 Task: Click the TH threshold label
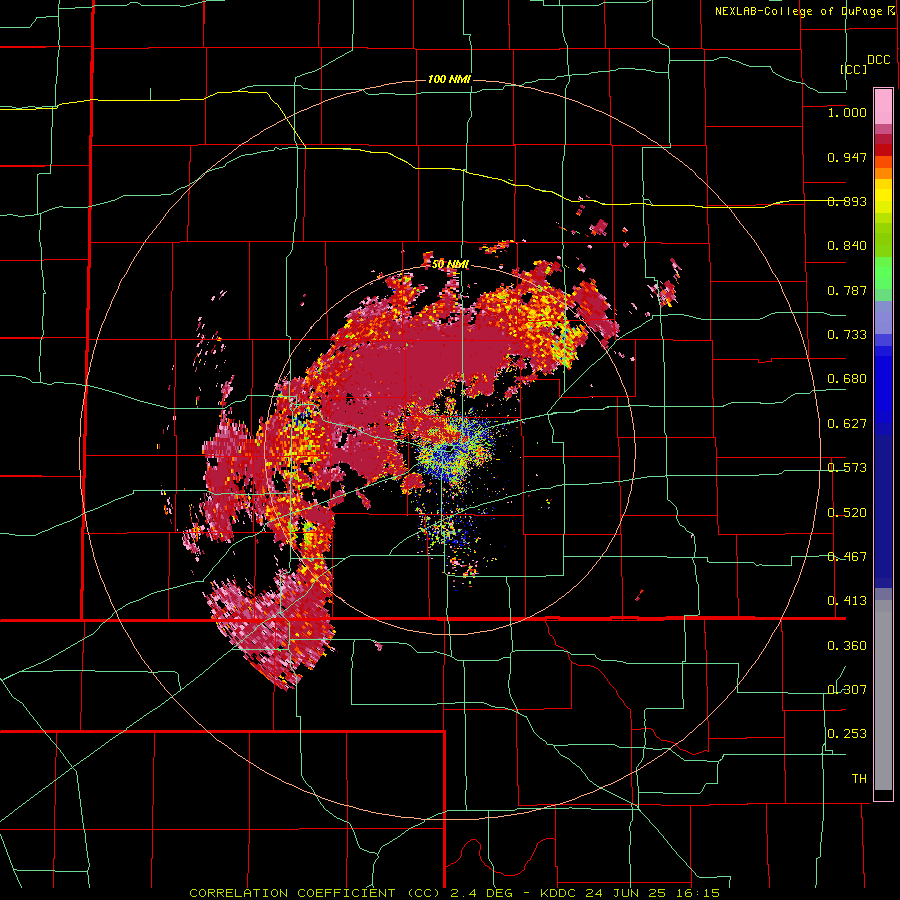click(859, 779)
